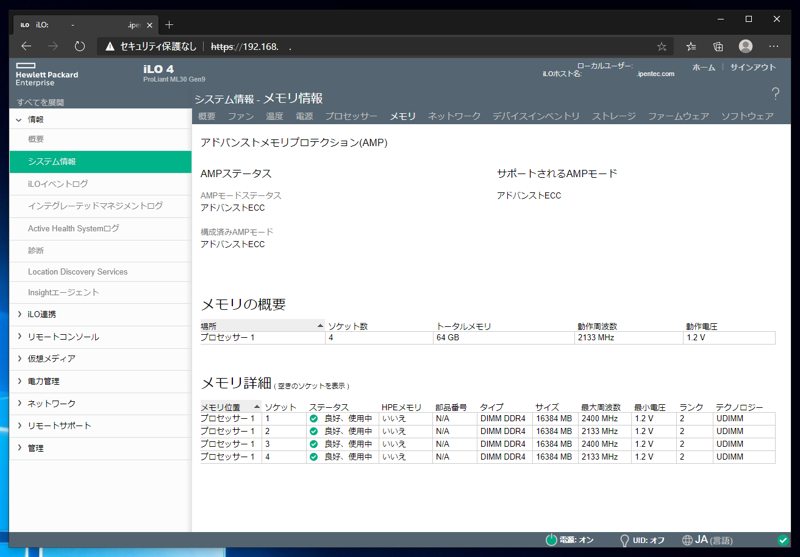The image size is (800, 557).
Task: Sort memory details by サイズ column
Action: point(547,407)
